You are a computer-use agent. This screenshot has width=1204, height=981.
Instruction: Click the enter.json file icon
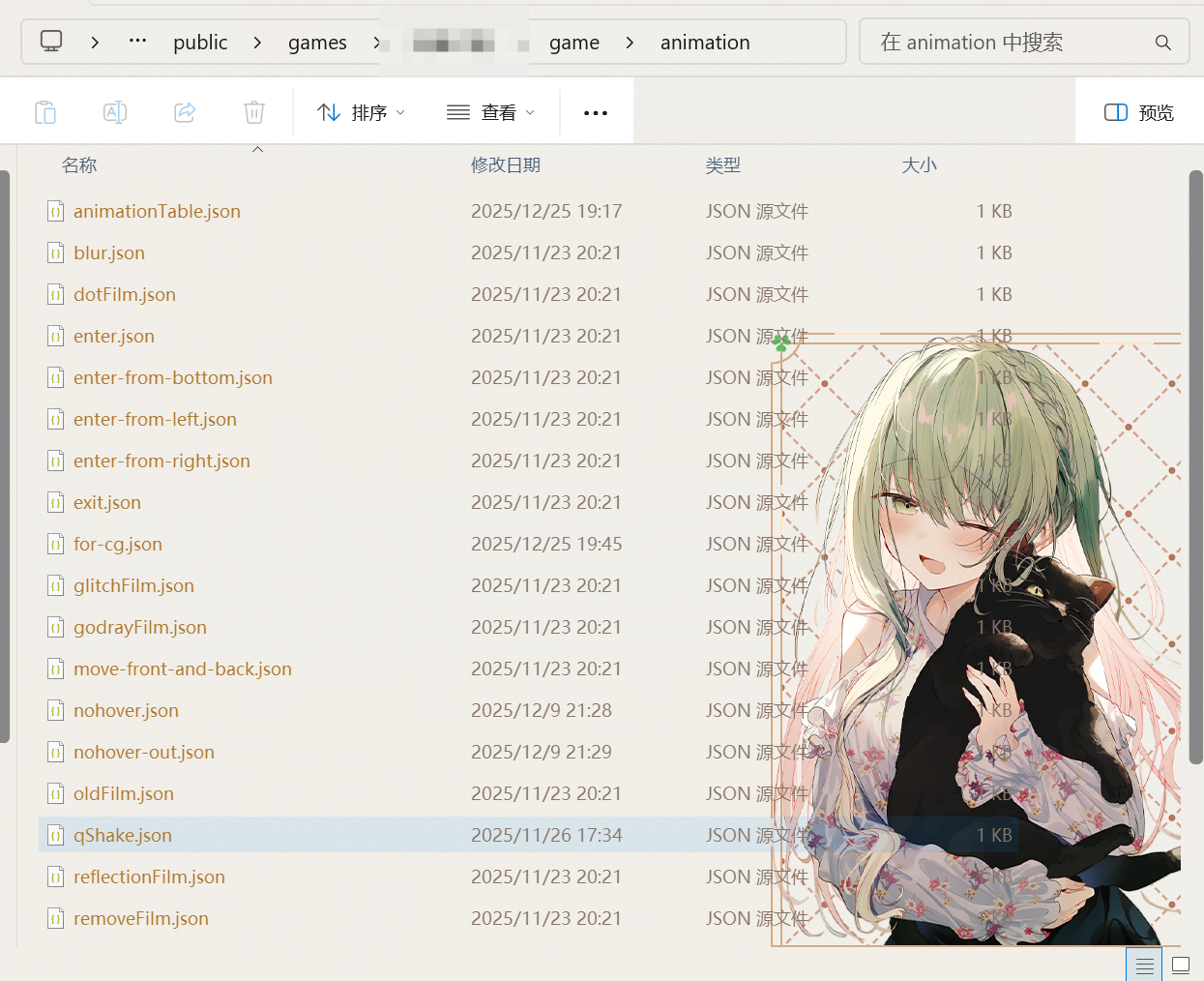point(56,336)
